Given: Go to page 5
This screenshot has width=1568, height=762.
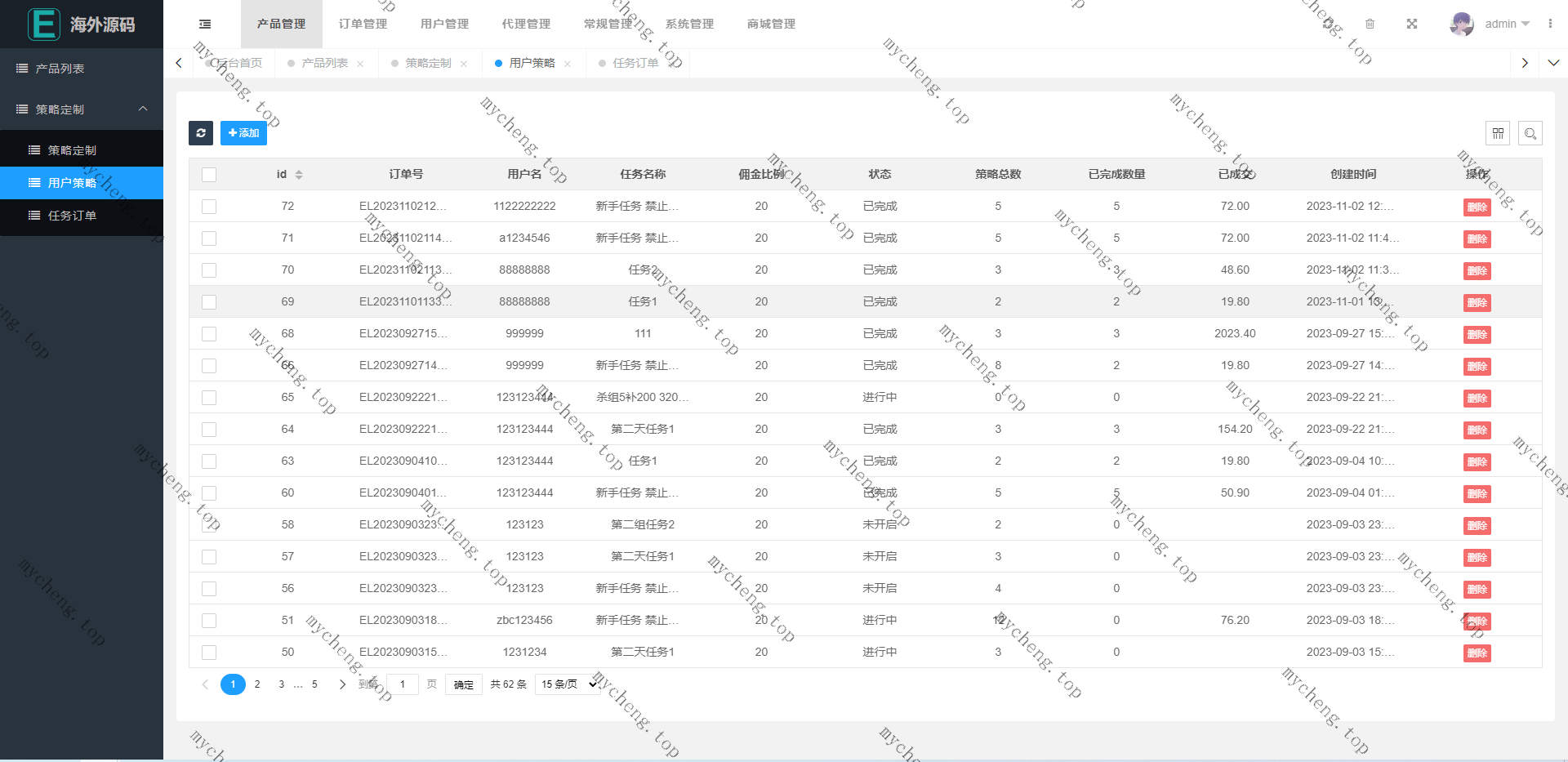Looking at the screenshot, I should pos(314,684).
